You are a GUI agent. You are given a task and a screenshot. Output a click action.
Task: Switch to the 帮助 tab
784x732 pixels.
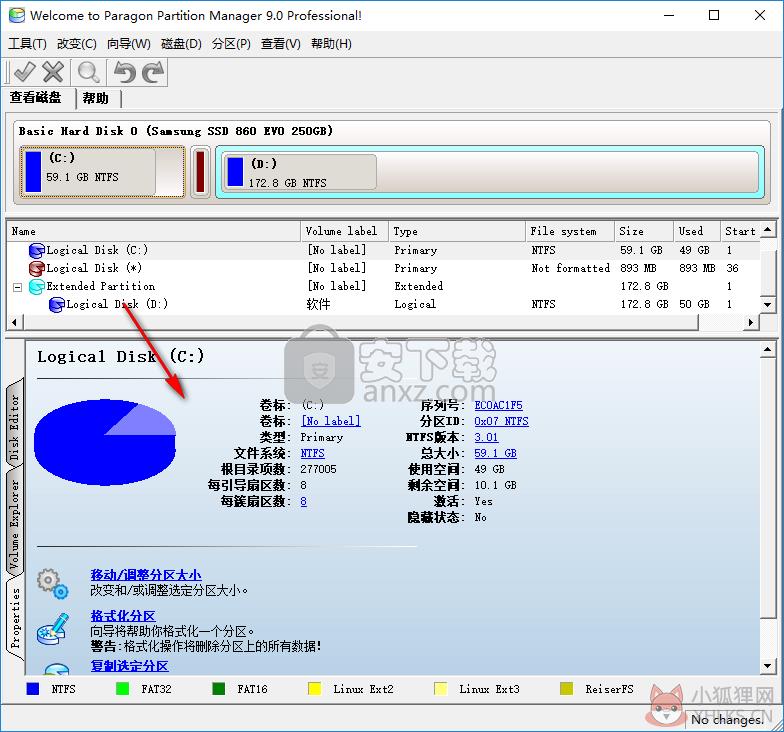pyautogui.click(x=96, y=98)
